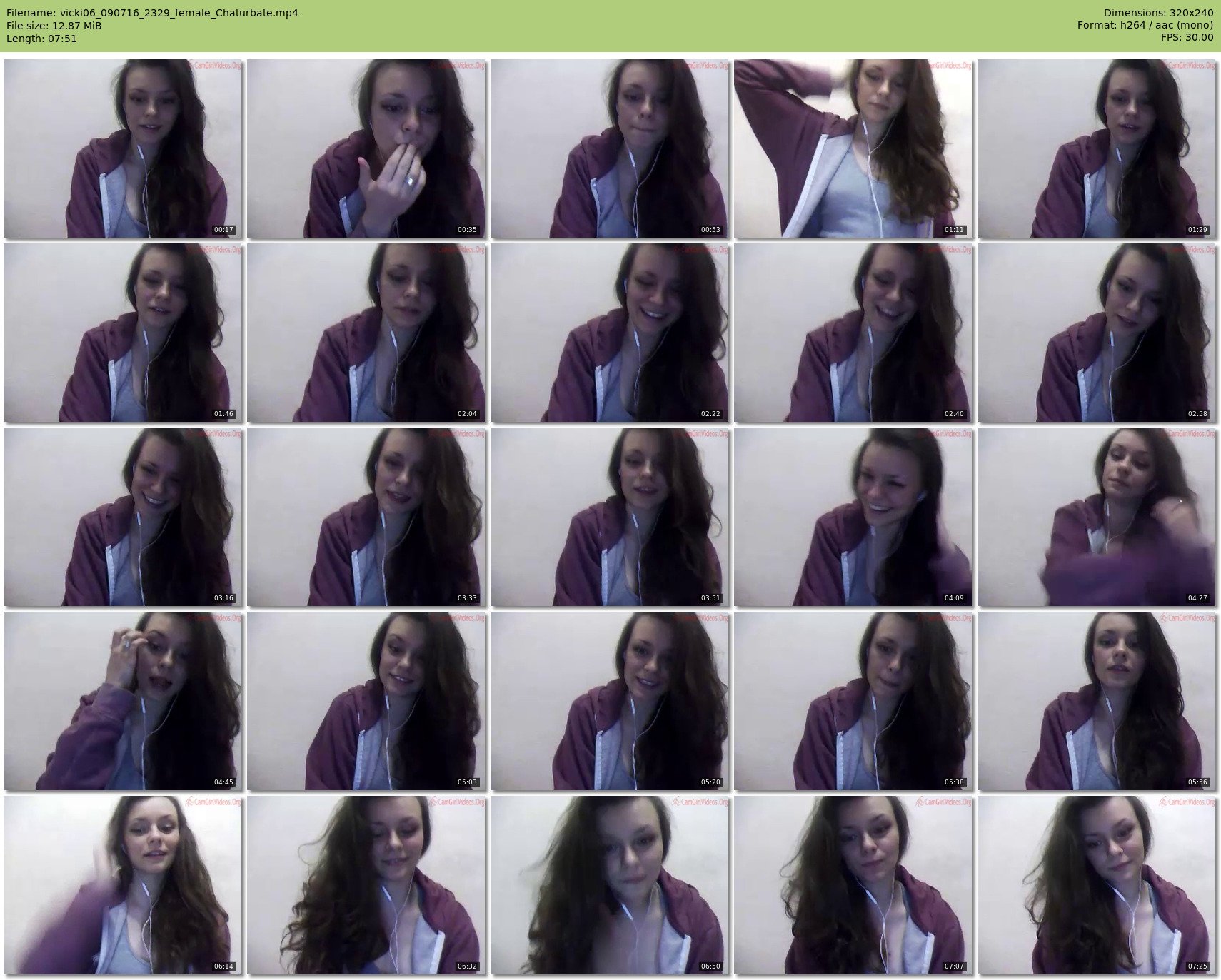Screen dimensions: 1221x980
Task: Click the thumbnail timestamped 01:11
Action: click(853, 148)
